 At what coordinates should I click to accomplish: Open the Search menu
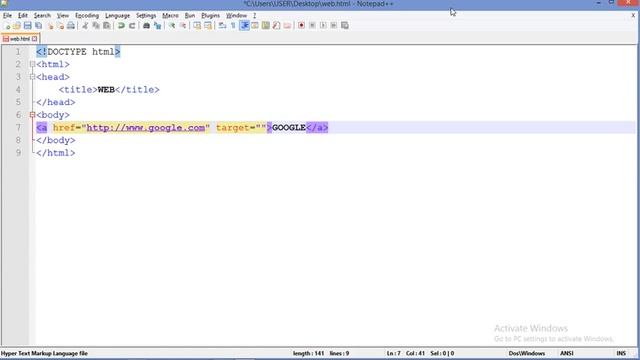42,16
